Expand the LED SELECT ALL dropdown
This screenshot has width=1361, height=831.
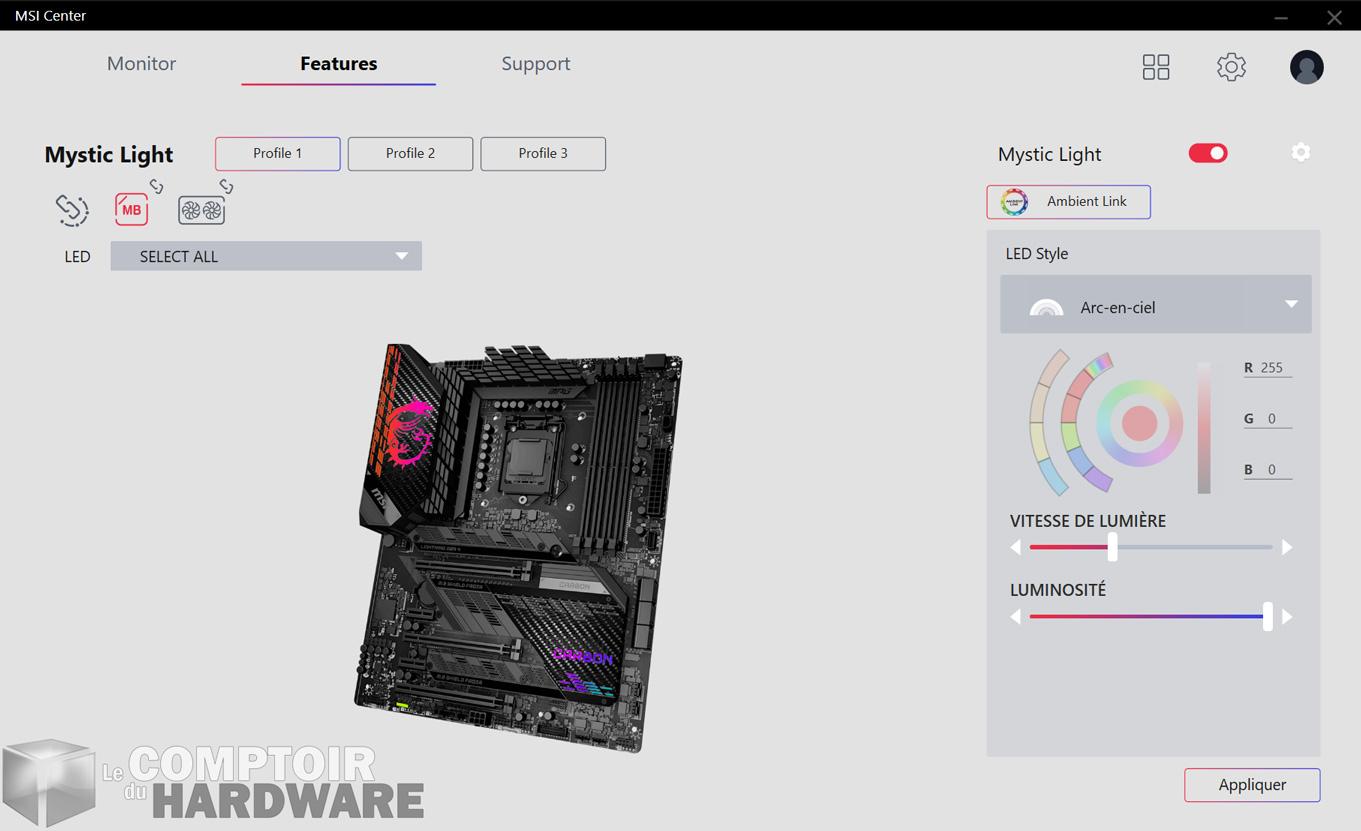[x=266, y=256]
